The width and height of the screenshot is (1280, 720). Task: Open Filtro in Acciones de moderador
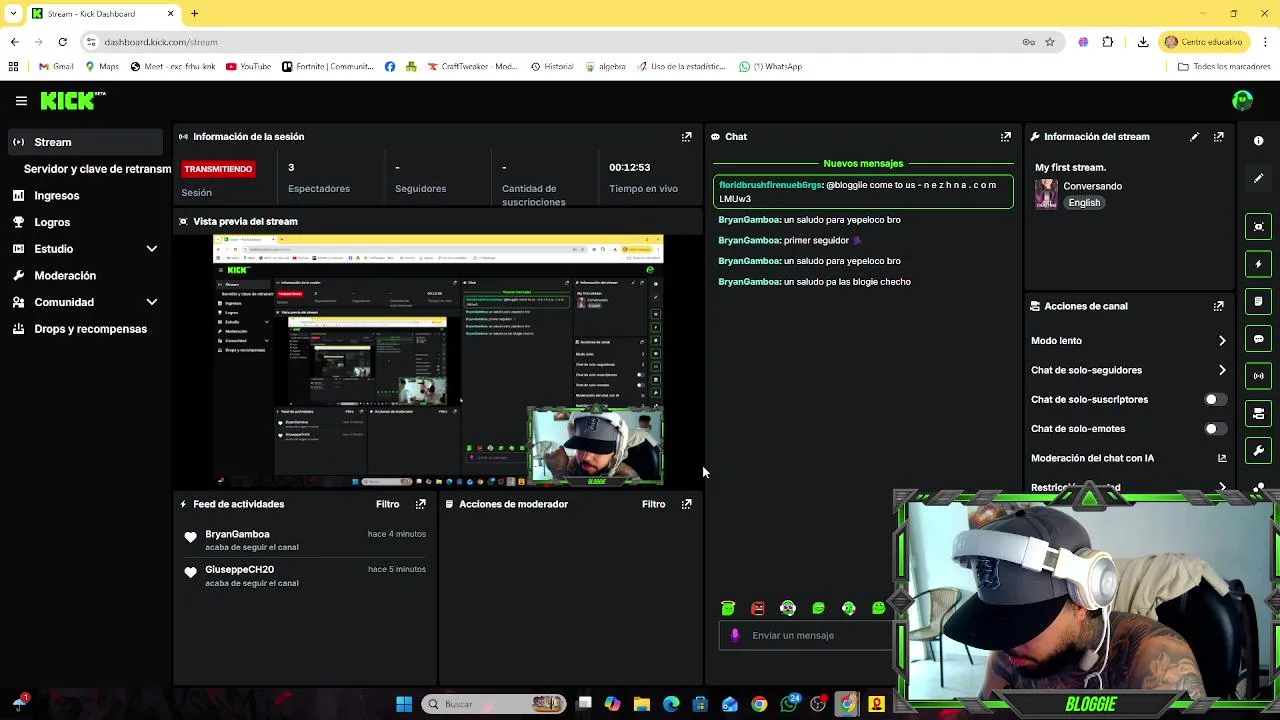[654, 504]
